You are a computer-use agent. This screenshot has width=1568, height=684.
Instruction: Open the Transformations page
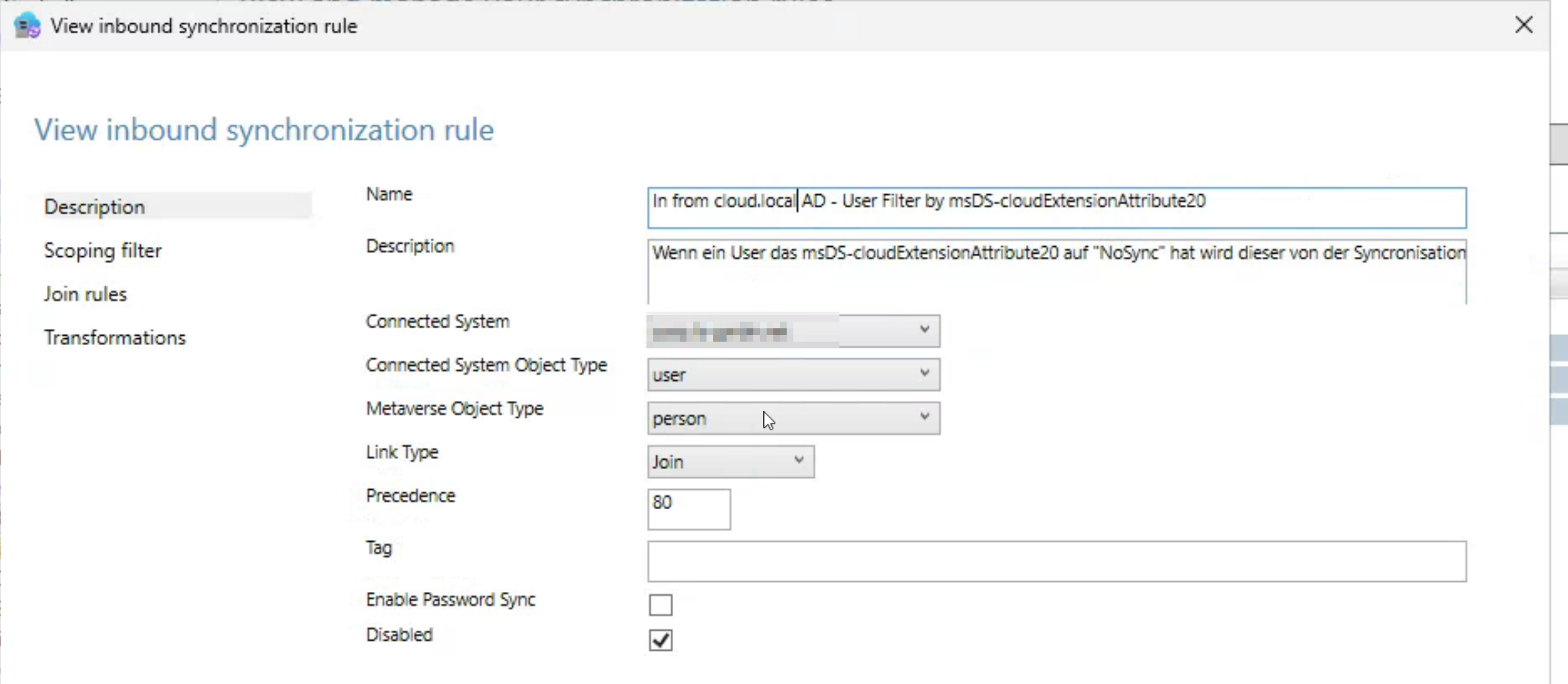(115, 338)
